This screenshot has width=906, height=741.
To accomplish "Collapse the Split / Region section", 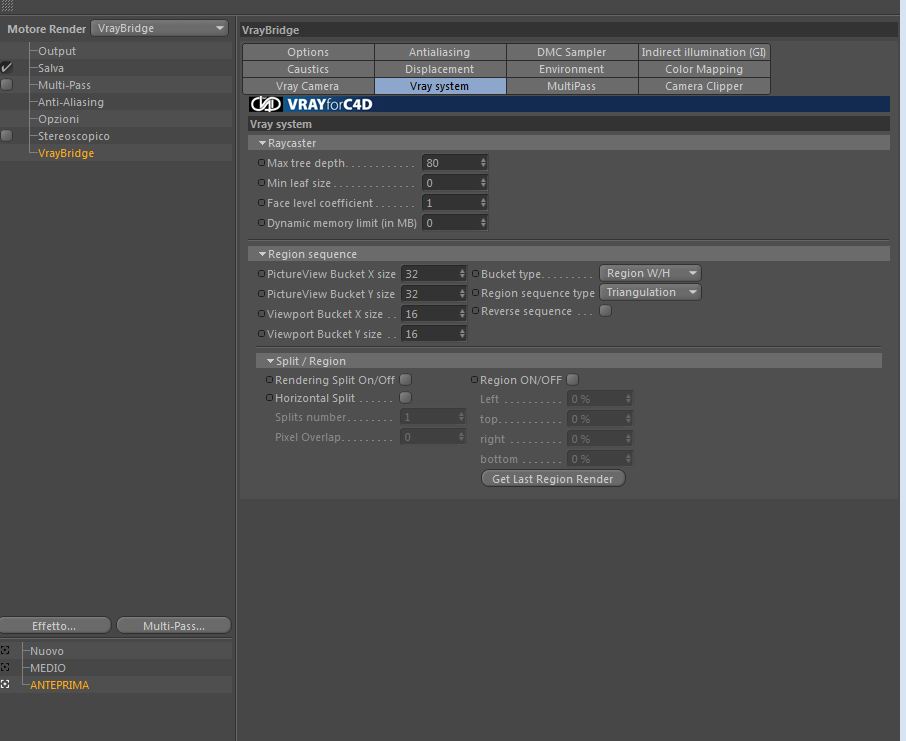I will coord(270,361).
